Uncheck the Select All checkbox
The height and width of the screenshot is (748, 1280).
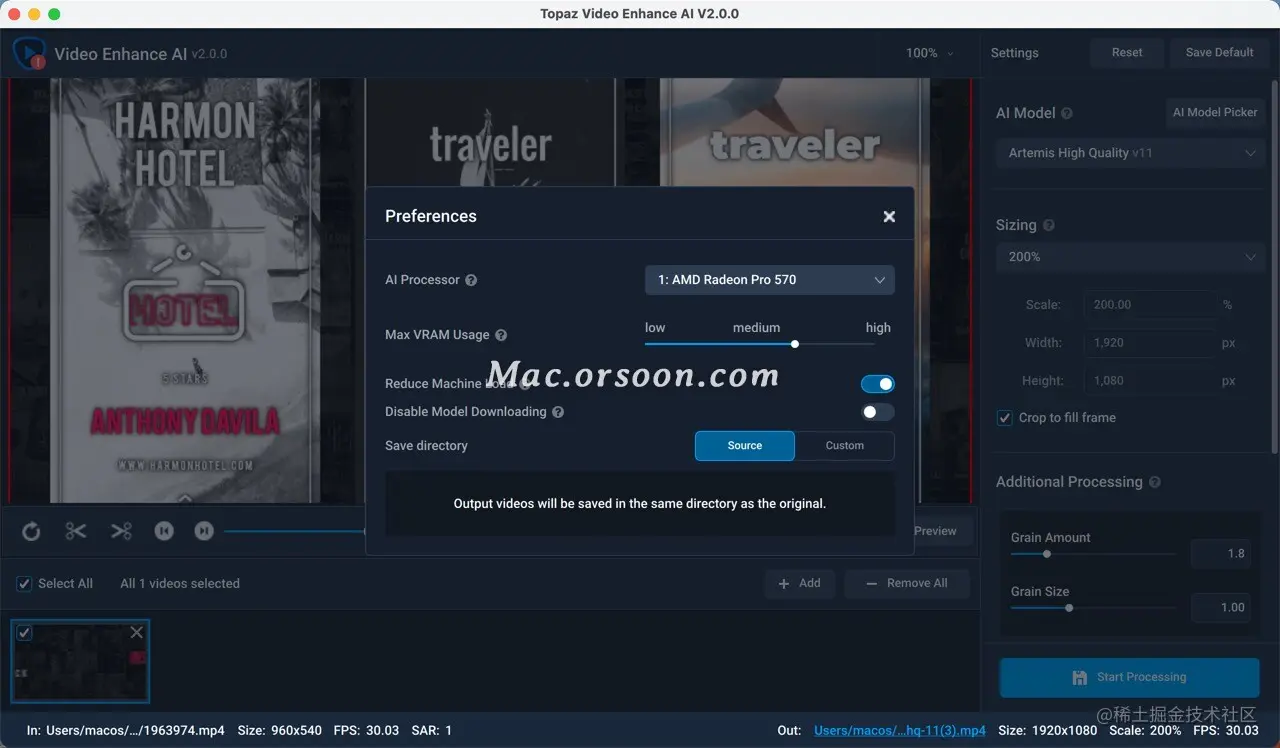(24, 583)
